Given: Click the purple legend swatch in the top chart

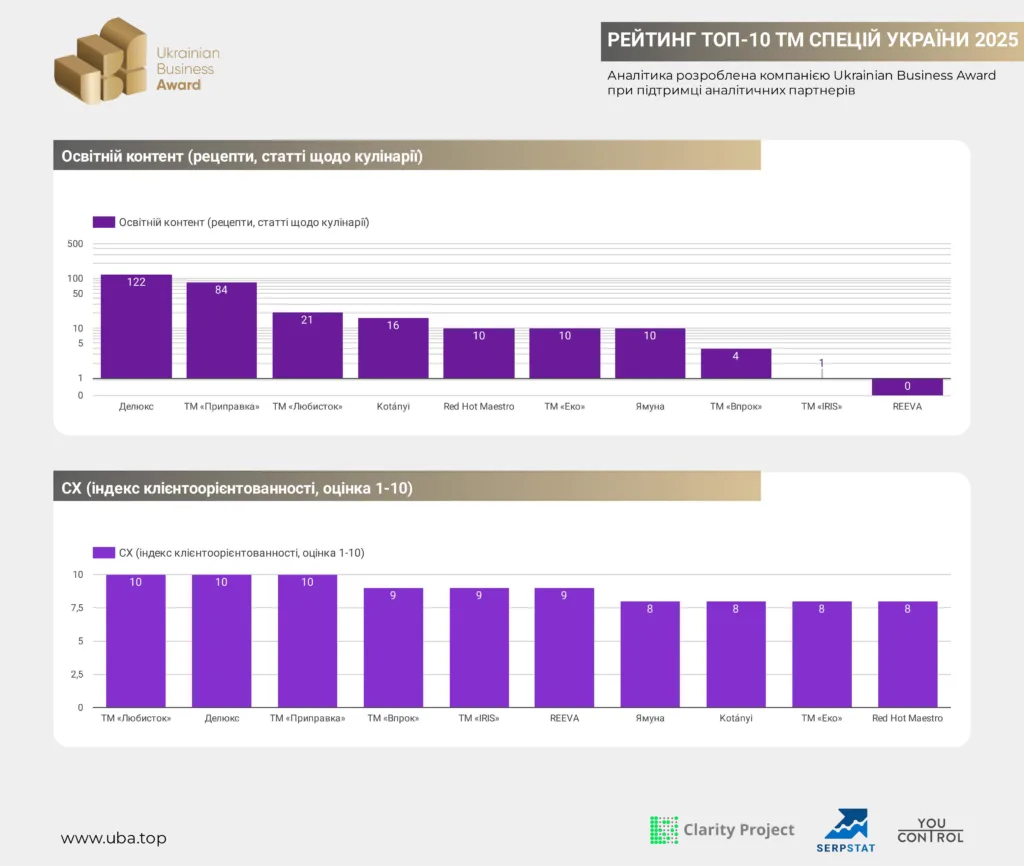Looking at the screenshot, I should [x=104, y=222].
